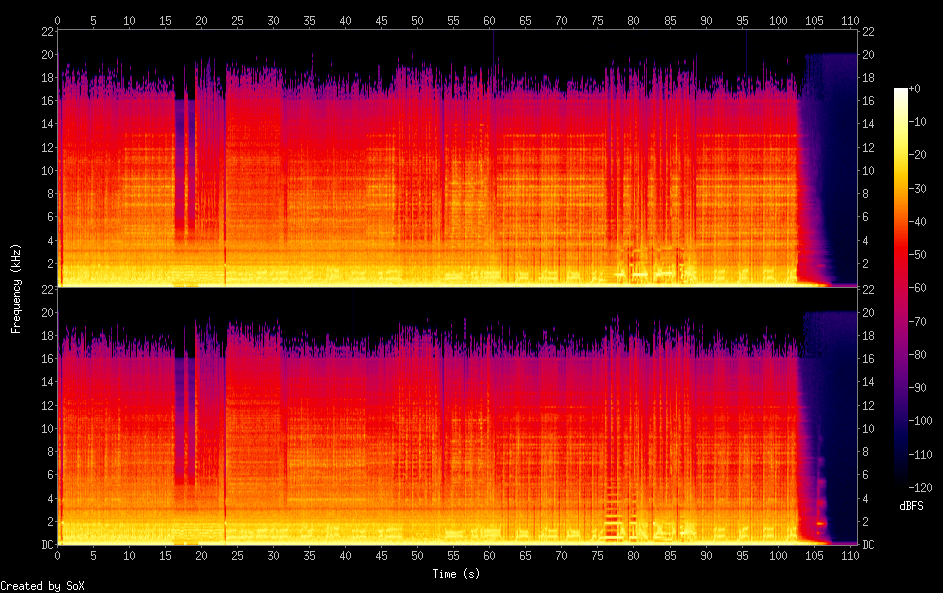943x593 pixels.
Task: Click the 95 tick on top time axis
Action: pos(742,20)
